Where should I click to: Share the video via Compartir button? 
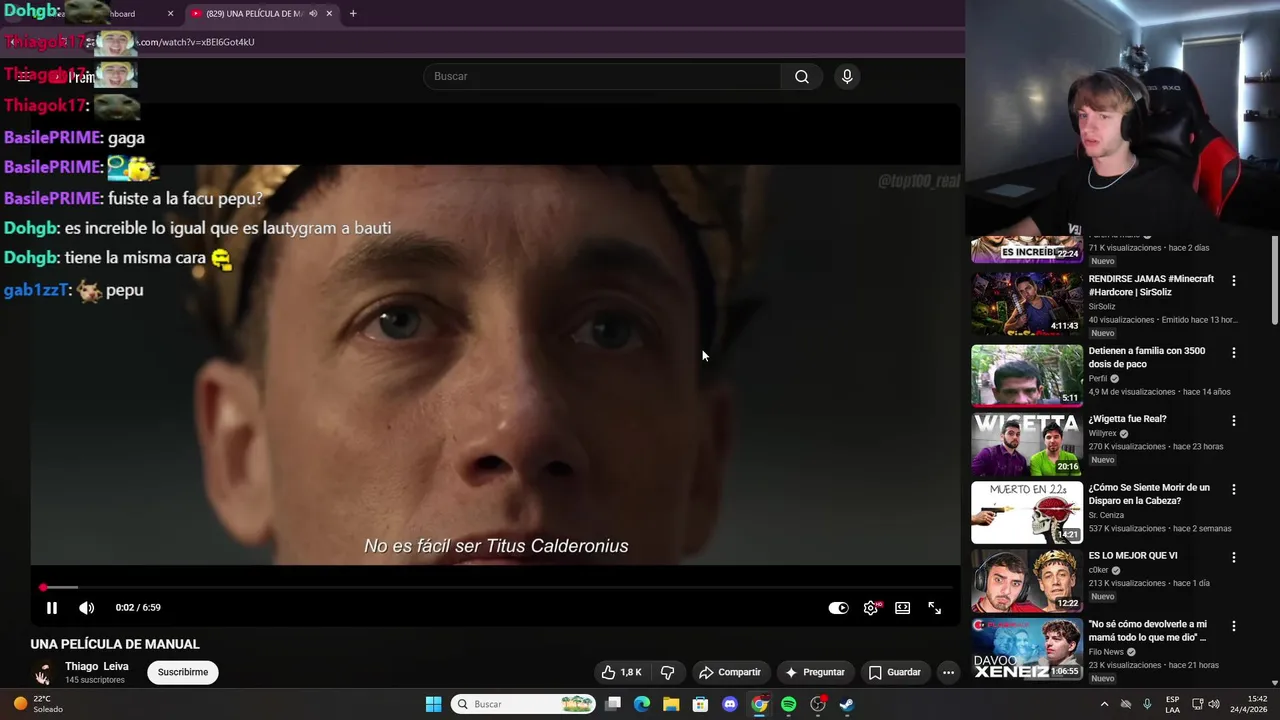point(730,672)
